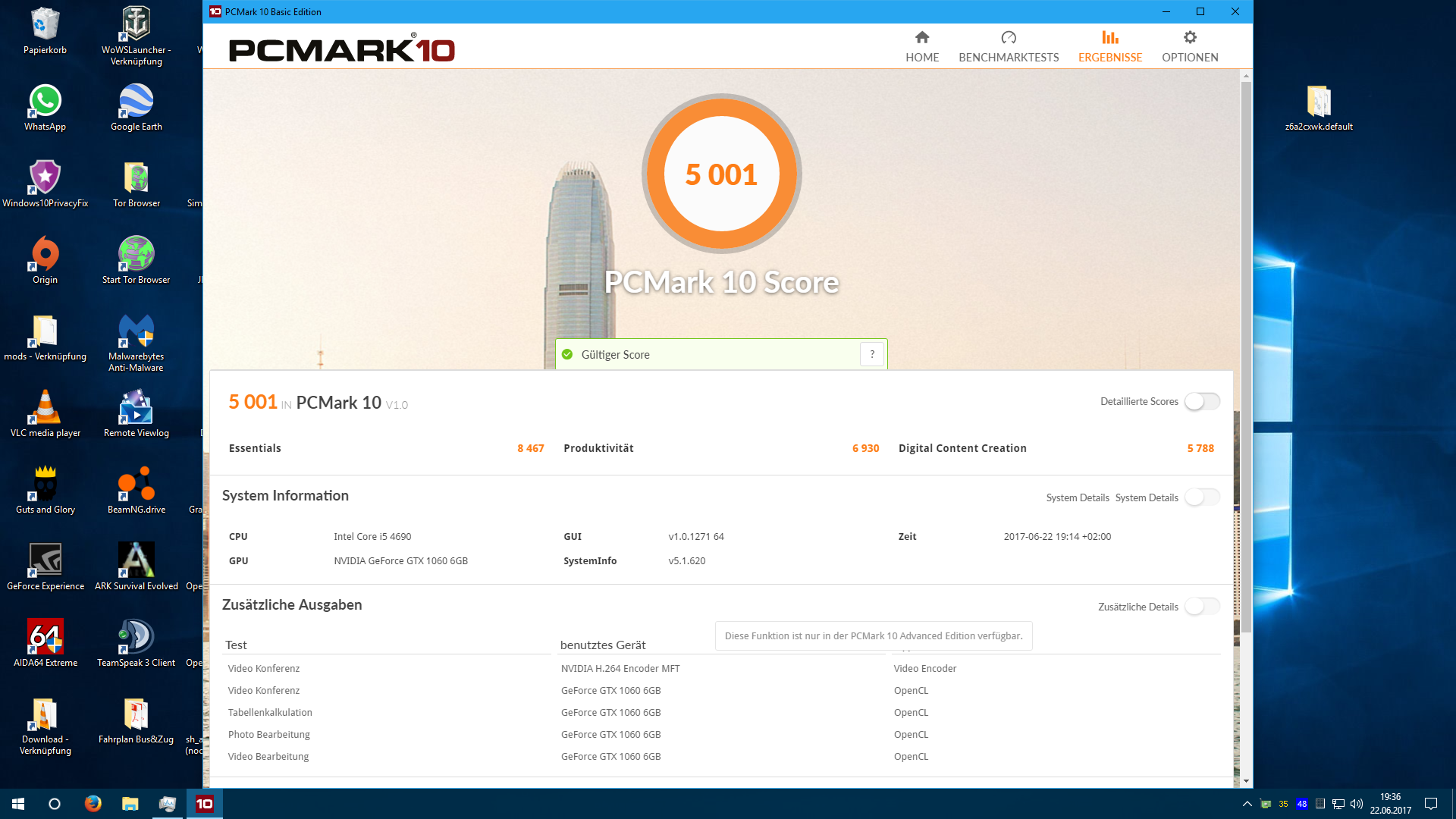Click the Essentials score 8 467

click(x=530, y=448)
